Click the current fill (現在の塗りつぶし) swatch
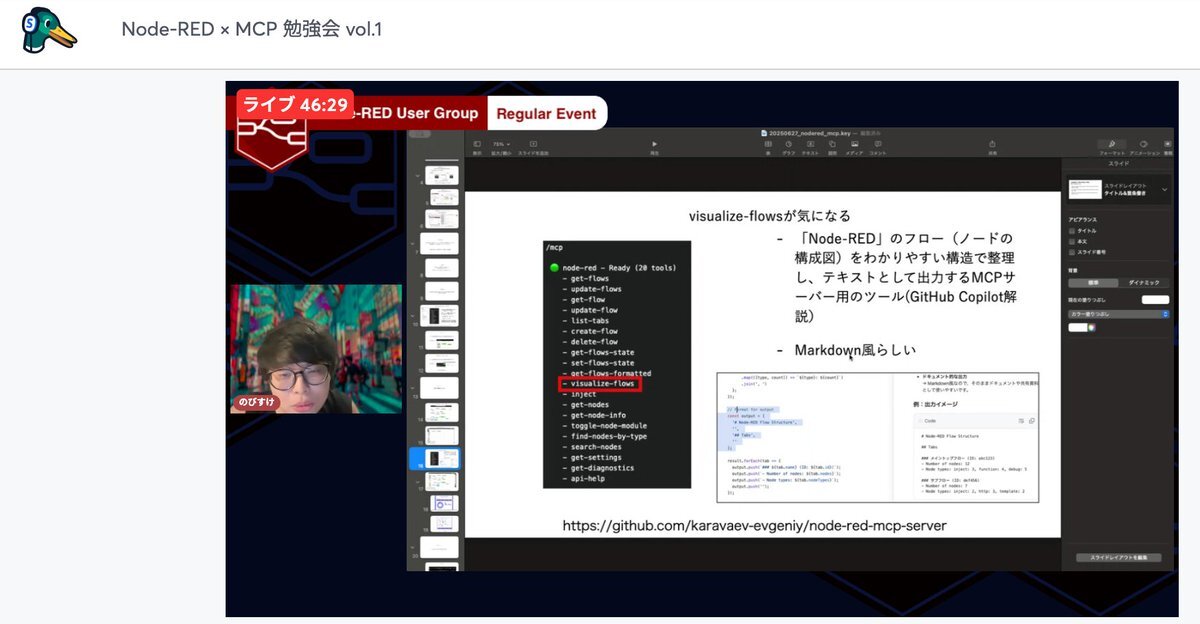Screen dimensions: 1200x624 pyautogui.click(x=1156, y=299)
